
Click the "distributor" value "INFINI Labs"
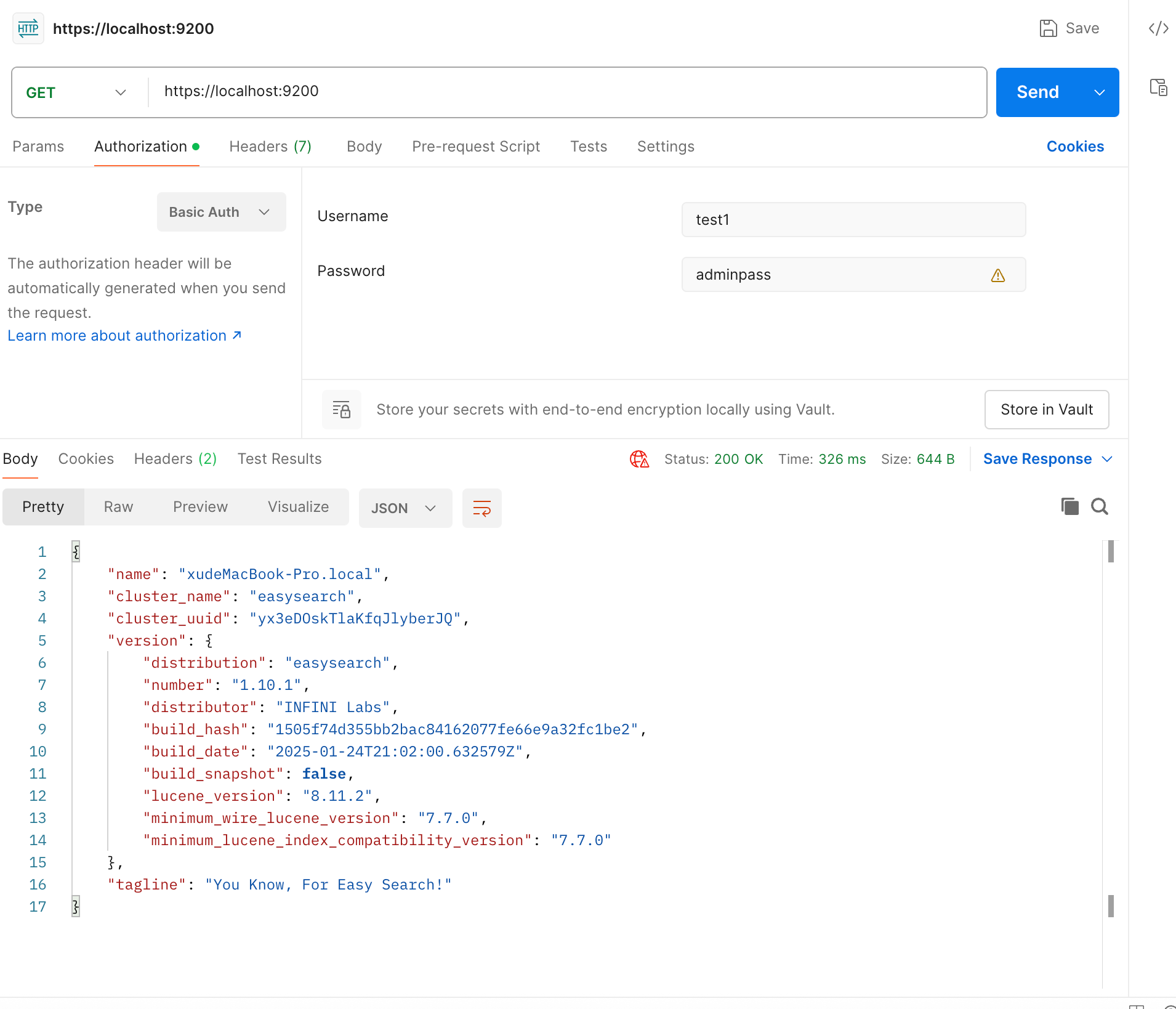coord(333,707)
